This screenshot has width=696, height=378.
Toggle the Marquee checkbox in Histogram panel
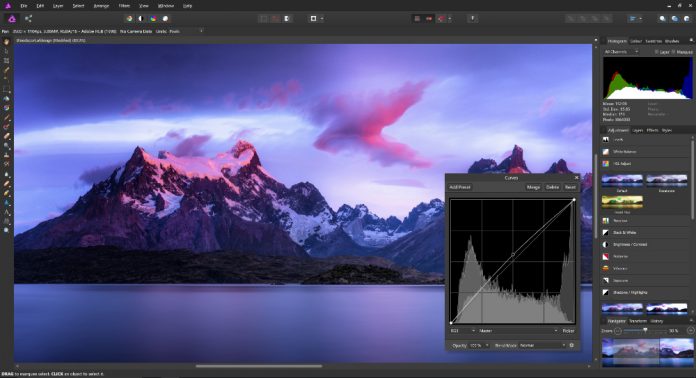[x=673, y=52]
